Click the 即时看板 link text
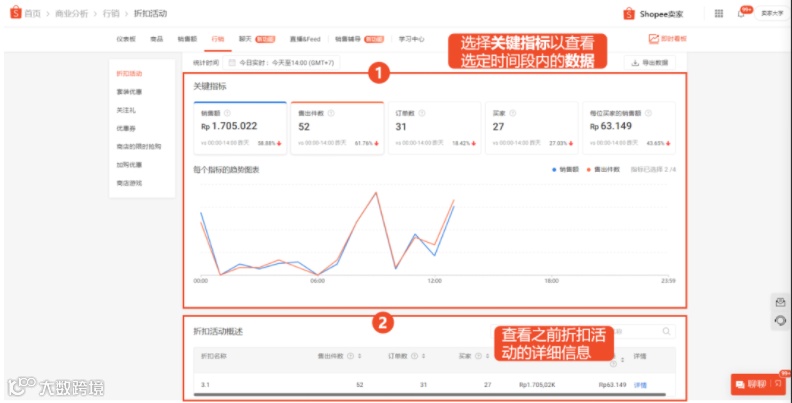Viewport: 792px width, 403px height. tap(674, 39)
